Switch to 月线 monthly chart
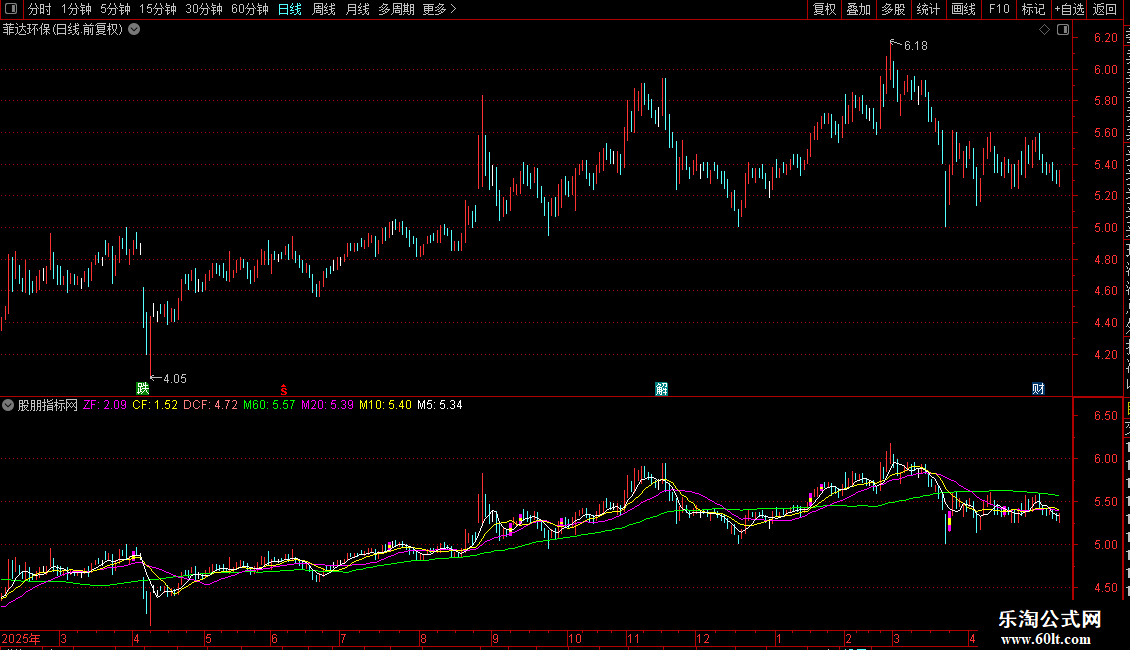The image size is (1130, 650). (357, 9)
